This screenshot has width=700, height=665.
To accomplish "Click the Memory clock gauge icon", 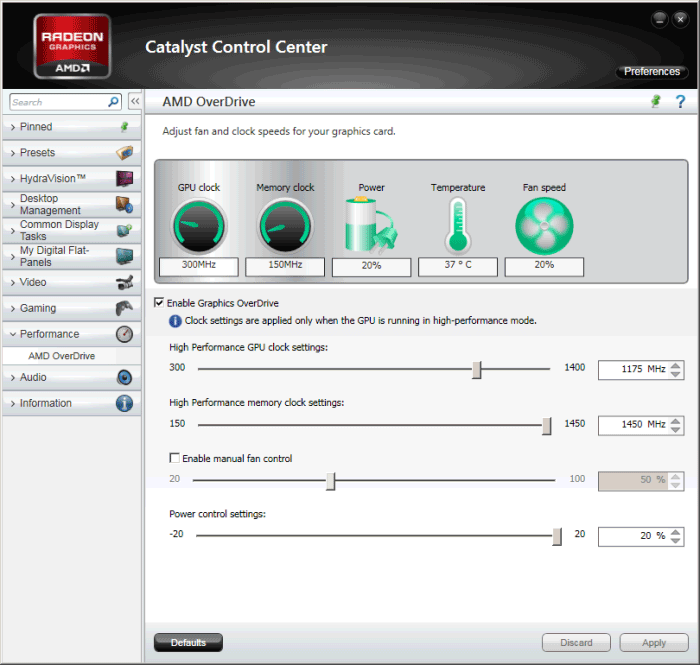I will click(x=285, y=225).
